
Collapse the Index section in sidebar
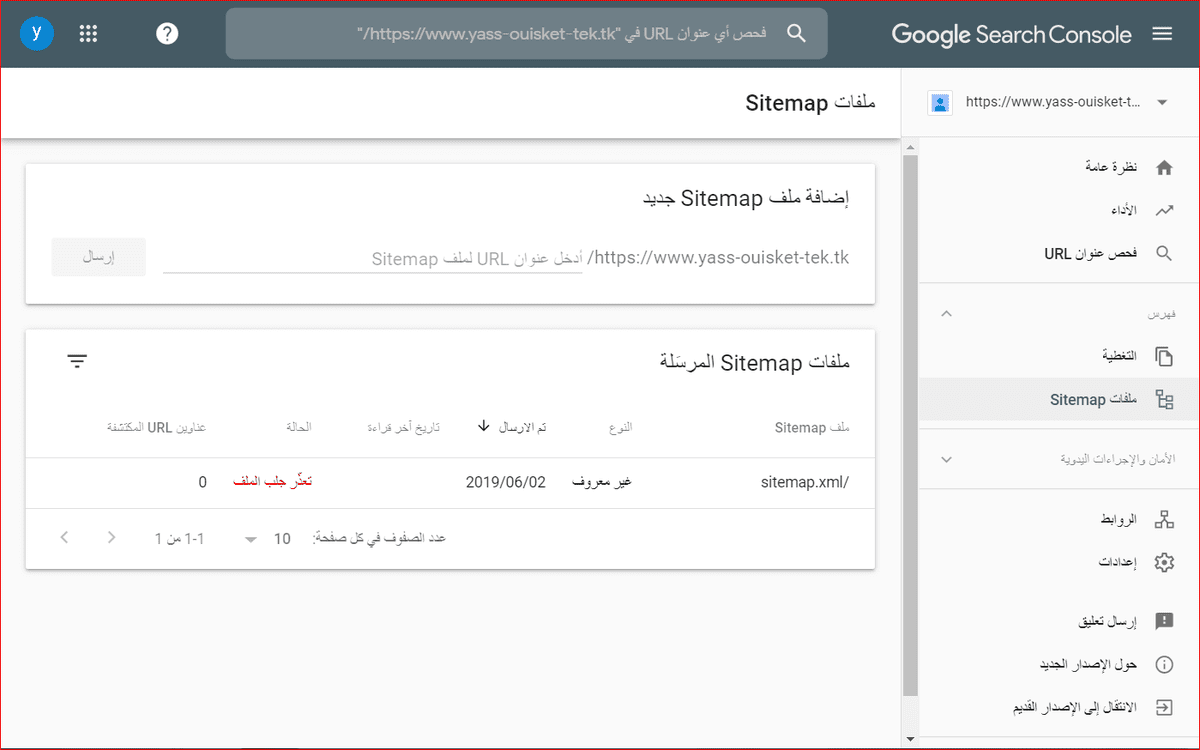point(947,314)
